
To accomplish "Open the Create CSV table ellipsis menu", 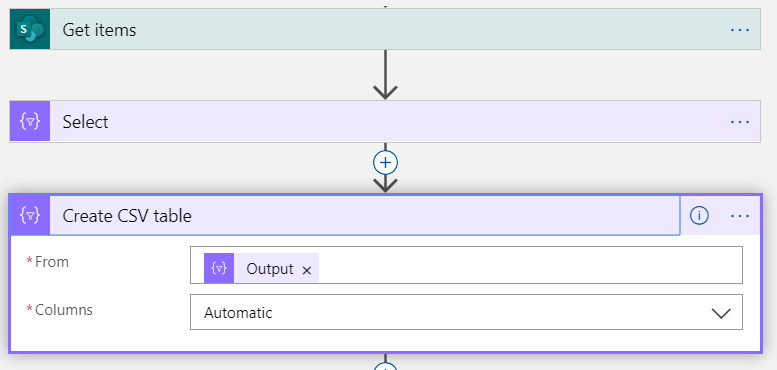I will click(740, 216).
